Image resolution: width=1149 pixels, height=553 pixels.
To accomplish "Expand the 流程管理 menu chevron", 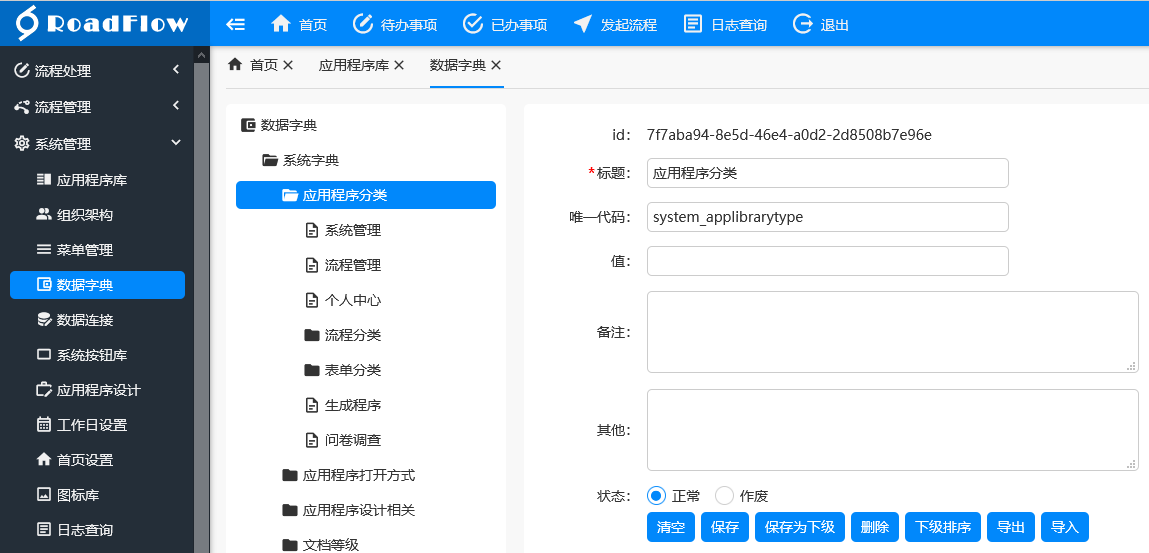I will (x=176, y=105).
